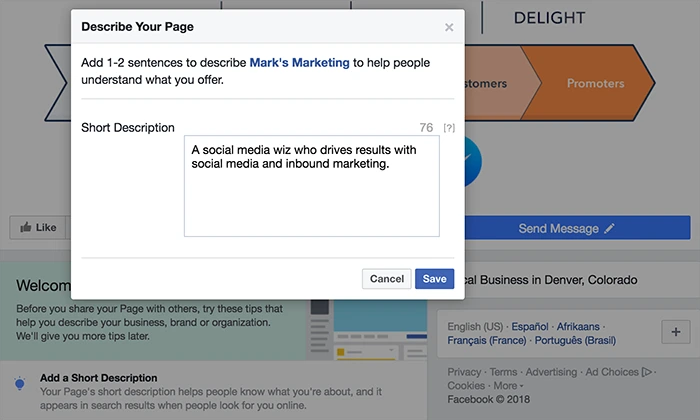Focus the Short Description text box
The image size is (700, 420).
click(312, 186)
